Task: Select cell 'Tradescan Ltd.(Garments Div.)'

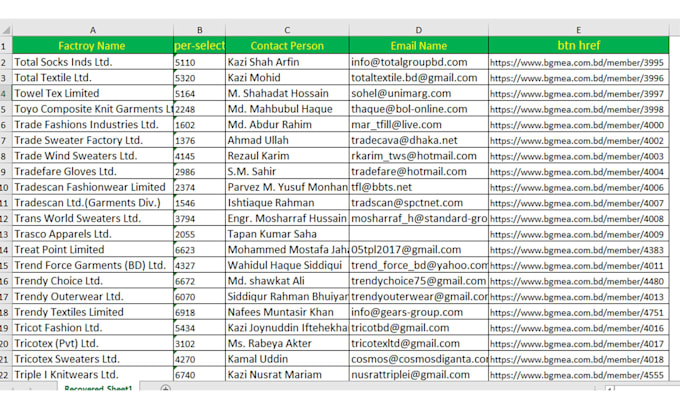Action: 92,203
